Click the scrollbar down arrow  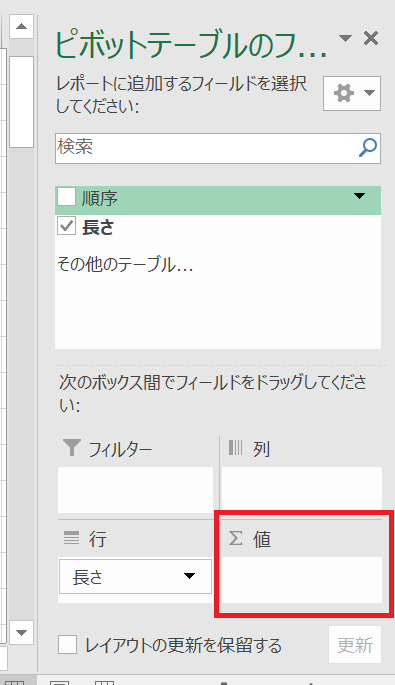click(x=21, y=632)
